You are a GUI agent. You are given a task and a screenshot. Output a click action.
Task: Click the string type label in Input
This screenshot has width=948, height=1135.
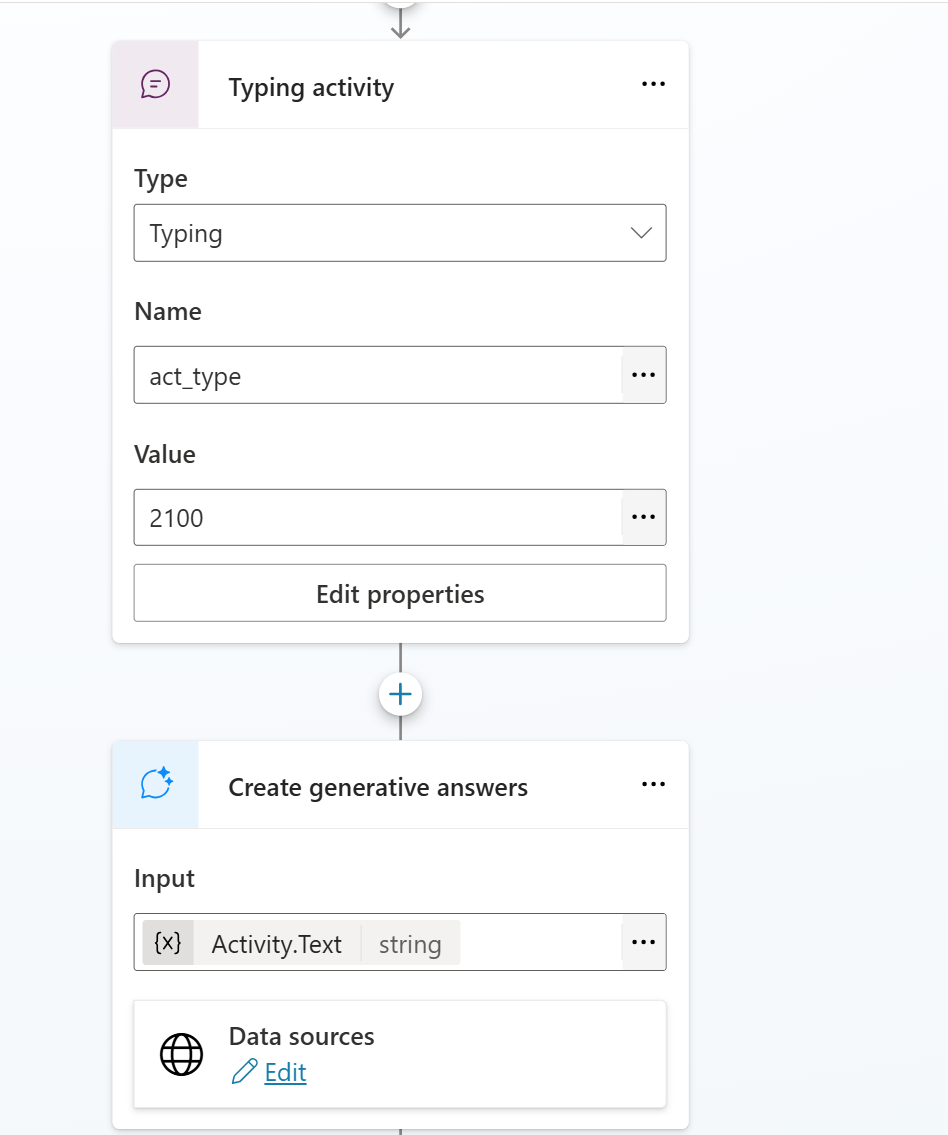point(410,944)
